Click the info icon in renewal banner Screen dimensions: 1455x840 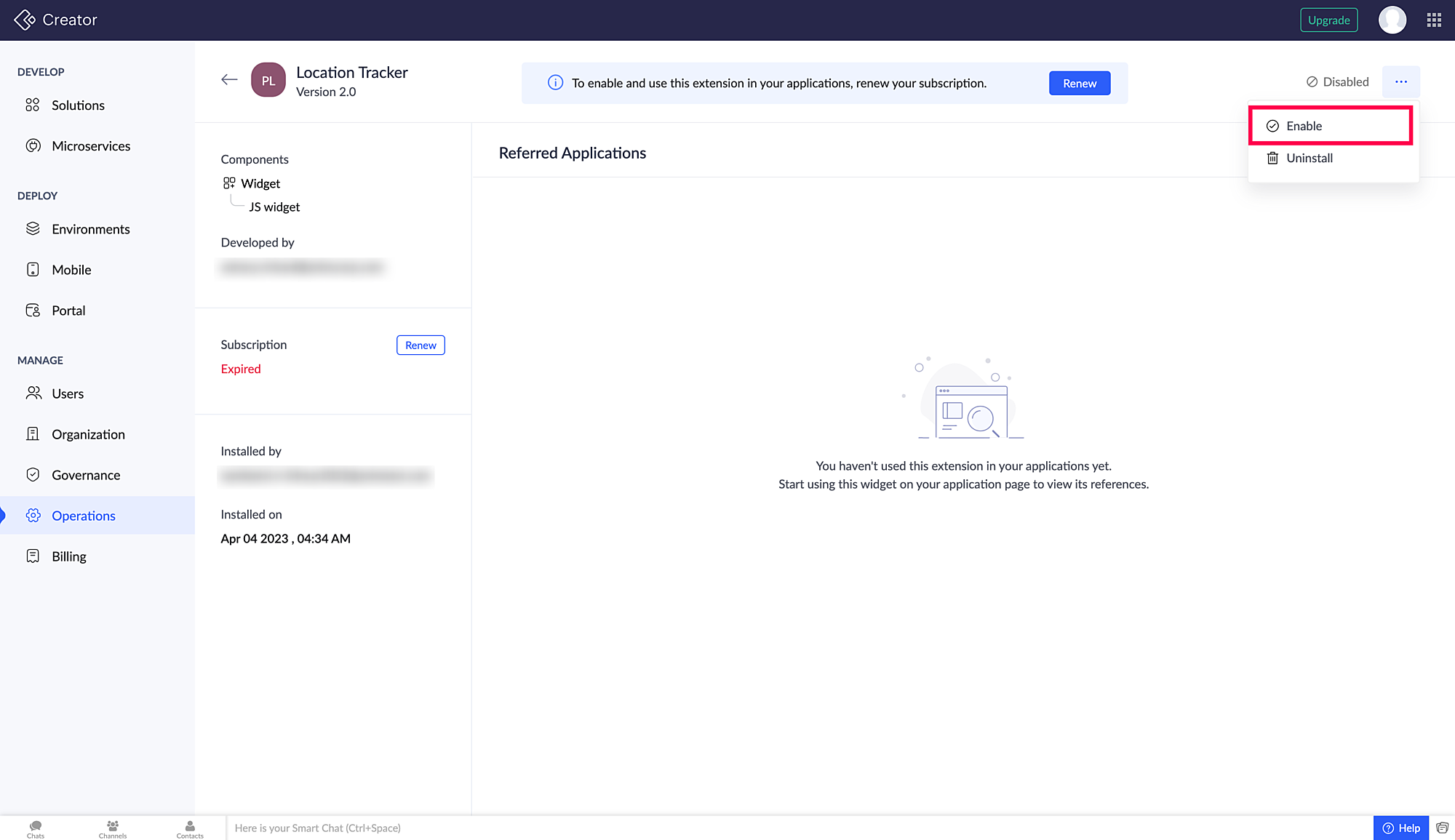(555, 83)
